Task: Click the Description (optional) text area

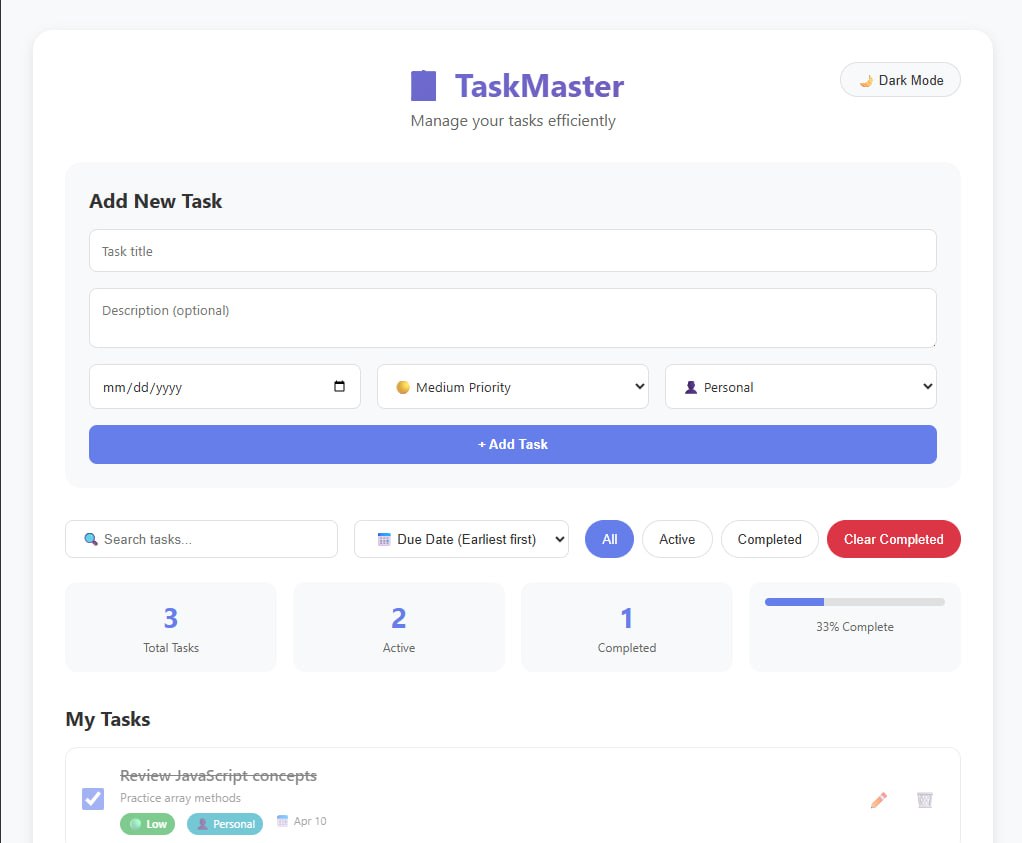Action: (x=513, y=318)
